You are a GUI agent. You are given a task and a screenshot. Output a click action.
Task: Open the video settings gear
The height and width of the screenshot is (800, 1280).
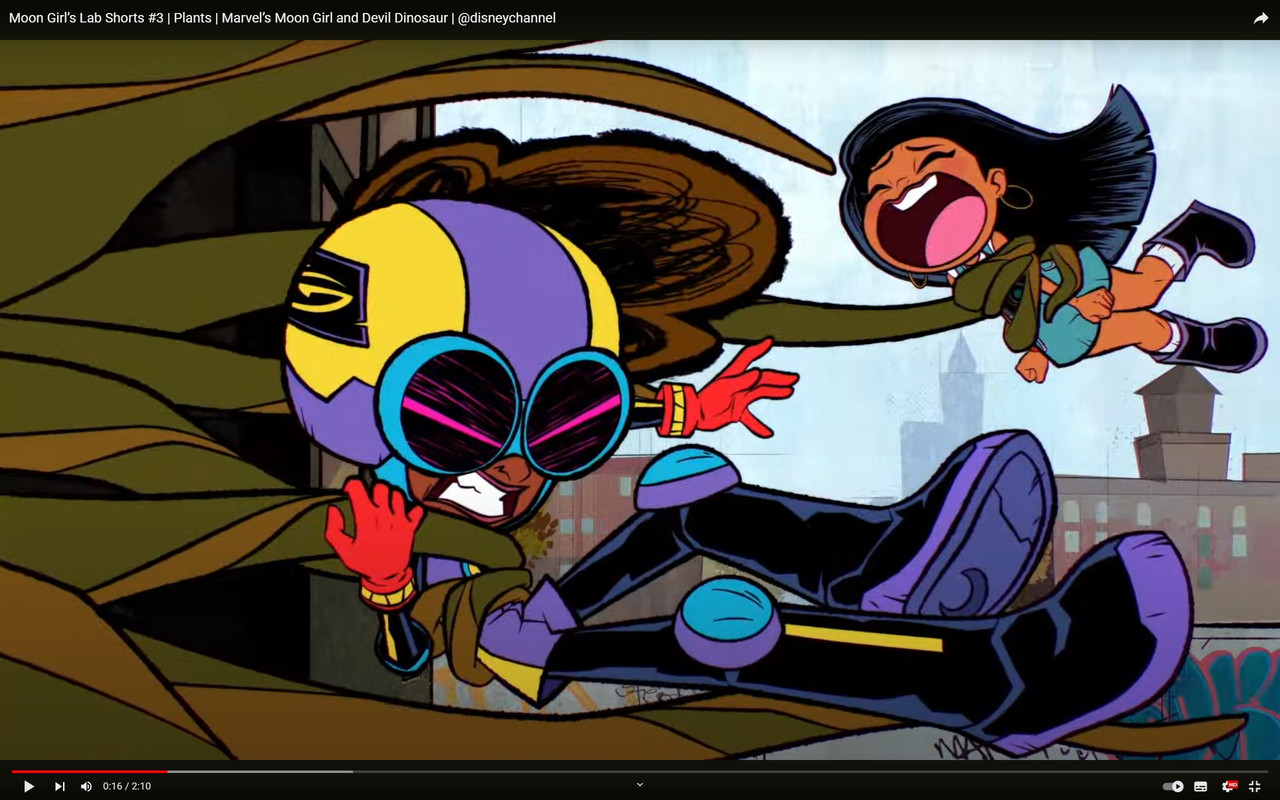[1229, 786]
